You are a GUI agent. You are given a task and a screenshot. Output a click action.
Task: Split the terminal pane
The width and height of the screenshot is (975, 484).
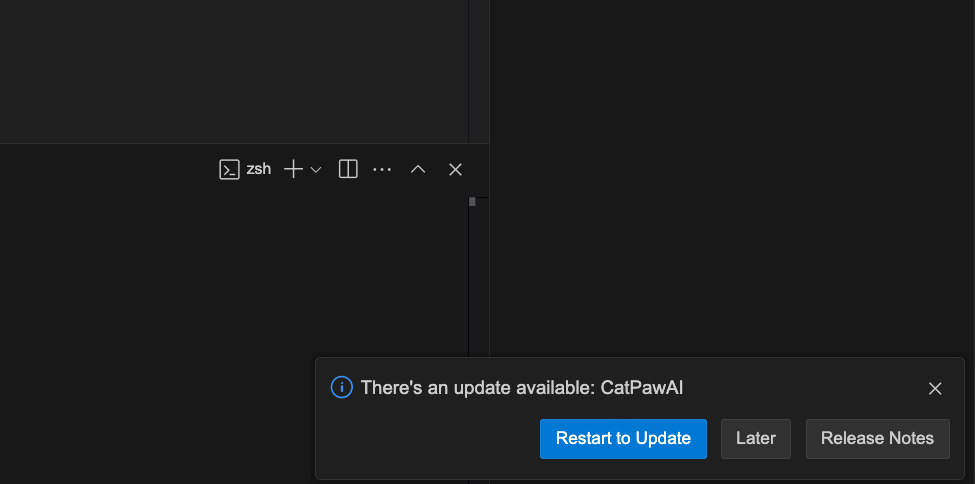click(x=348, y=170)
